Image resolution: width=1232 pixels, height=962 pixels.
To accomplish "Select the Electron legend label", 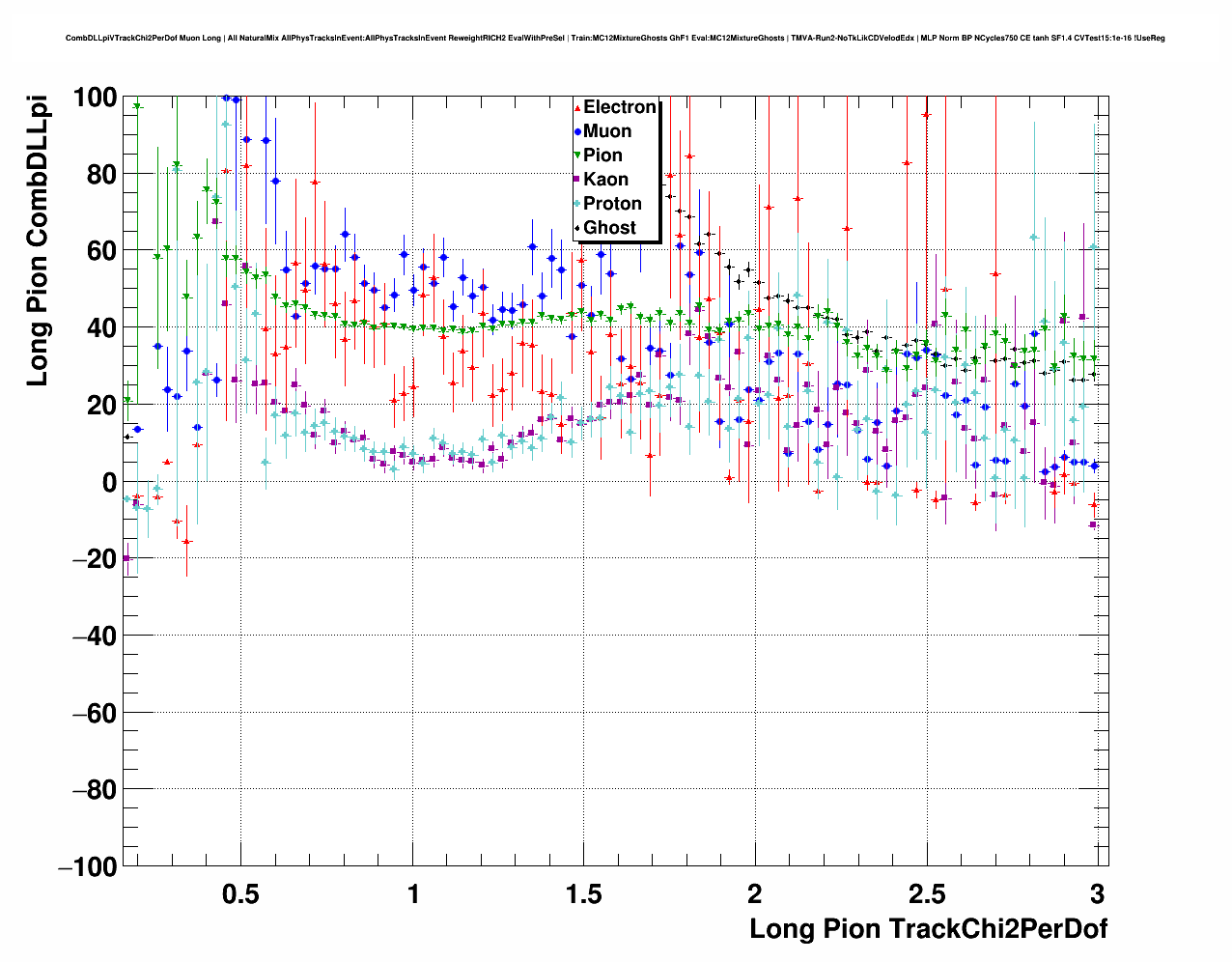I will [x=620, y=107].
